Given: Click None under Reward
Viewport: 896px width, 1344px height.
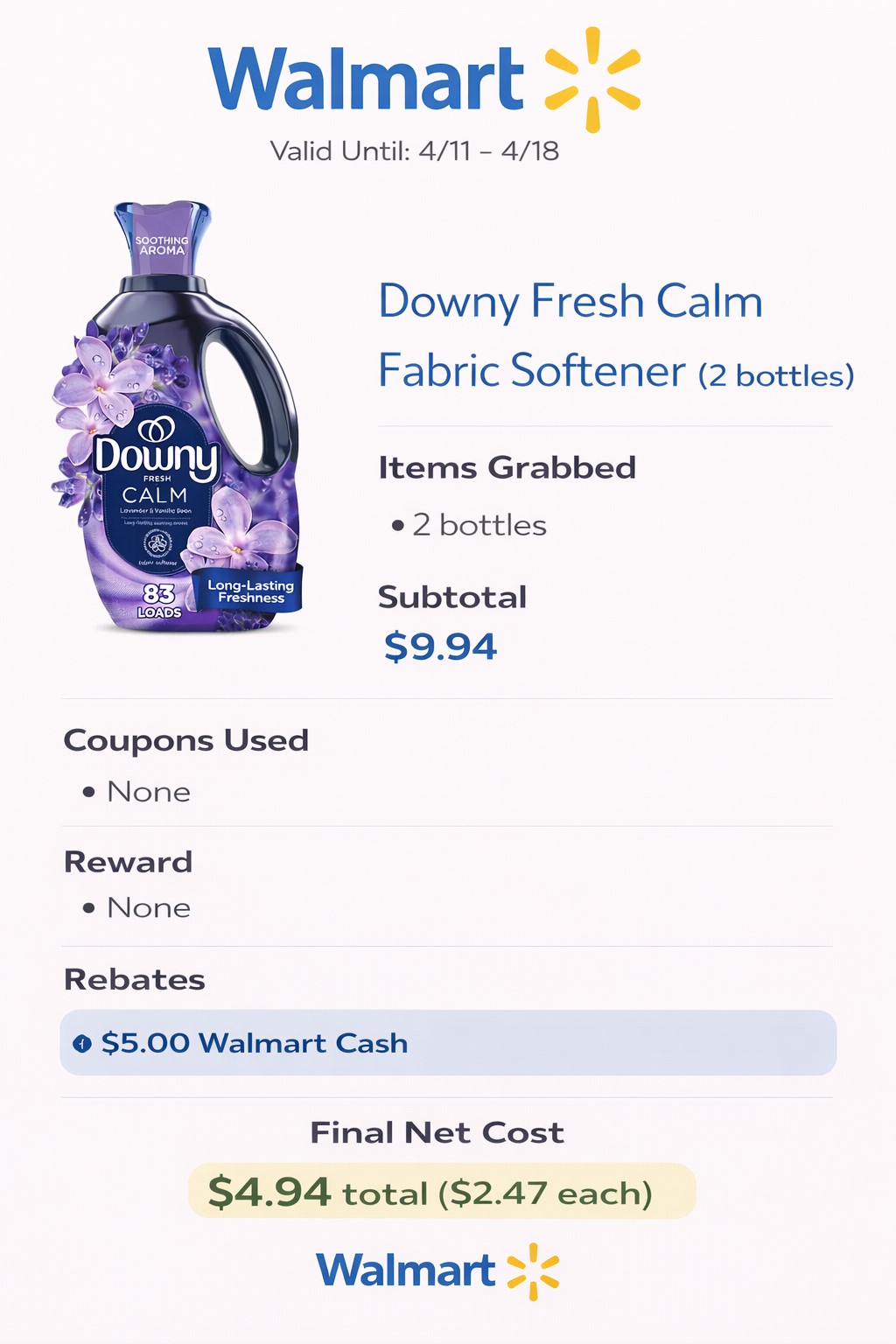Looking at the screenshot, I should [x=148, y=907].
